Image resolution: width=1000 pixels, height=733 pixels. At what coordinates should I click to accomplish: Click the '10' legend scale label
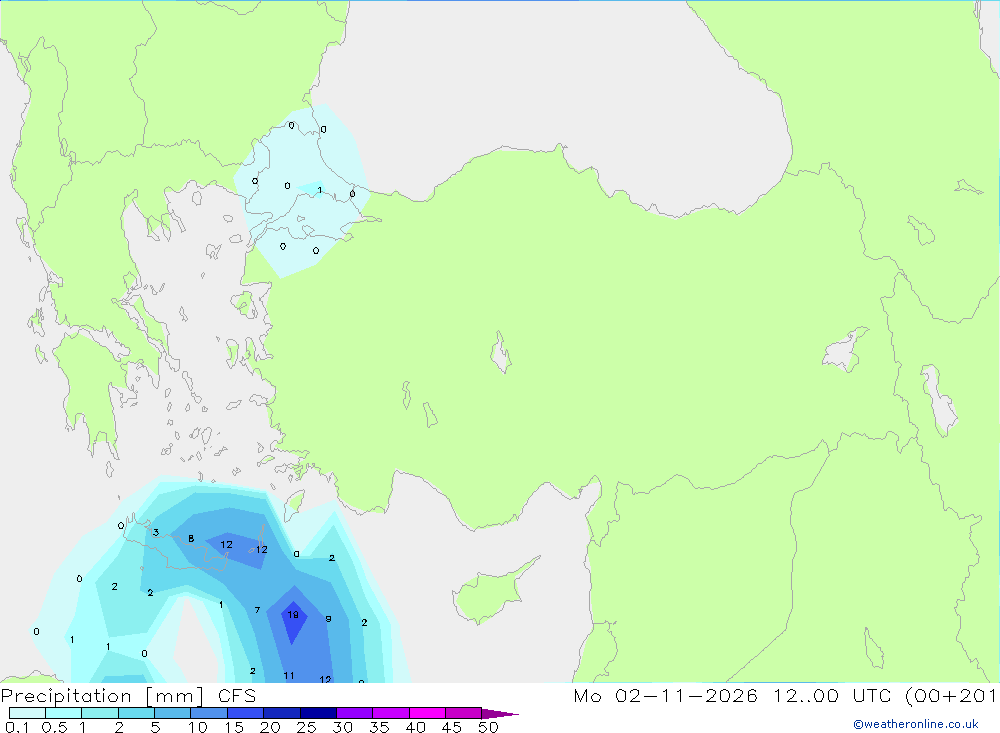198,727
